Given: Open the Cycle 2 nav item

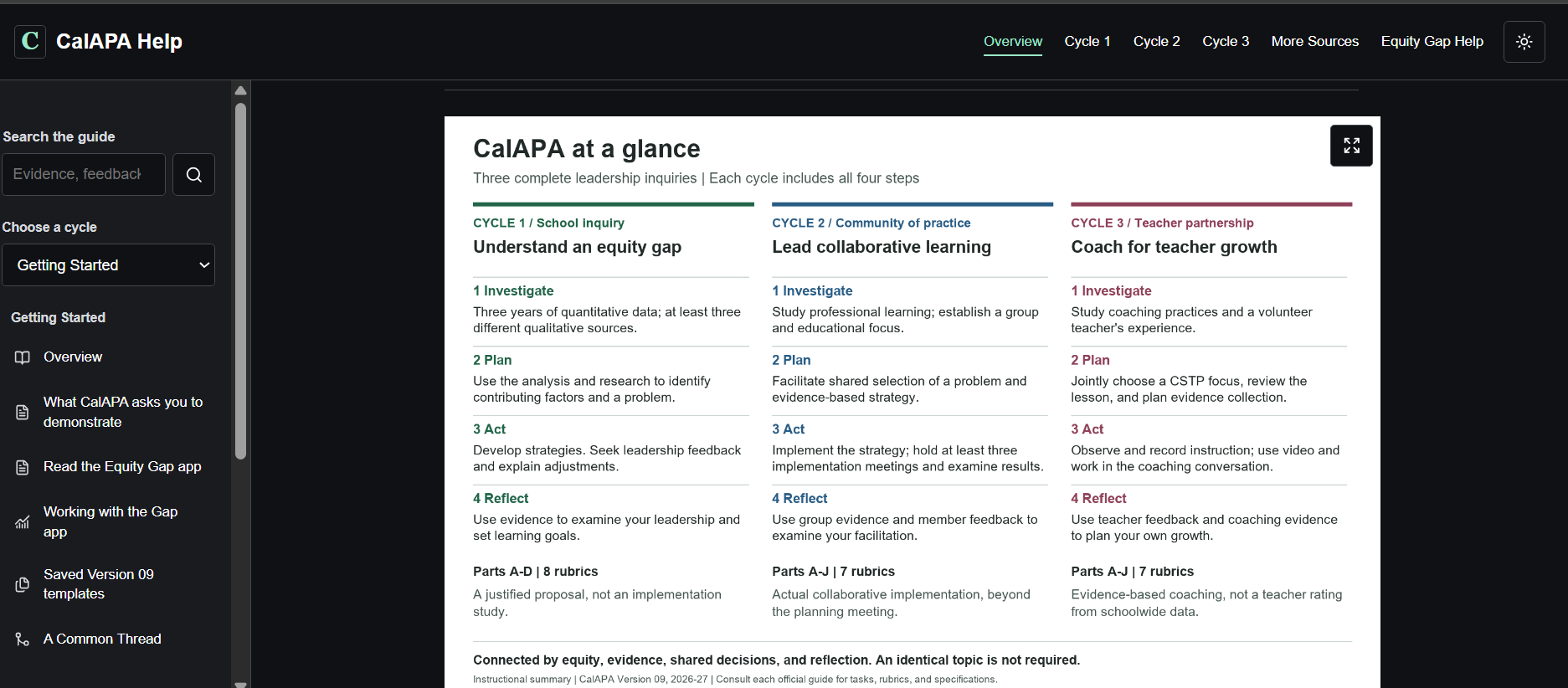Looking at the screenshot, I should [x=1156, y=41].
